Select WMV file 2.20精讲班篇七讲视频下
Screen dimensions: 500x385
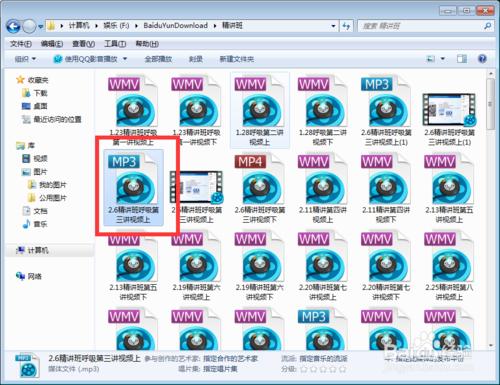[386, 266]
